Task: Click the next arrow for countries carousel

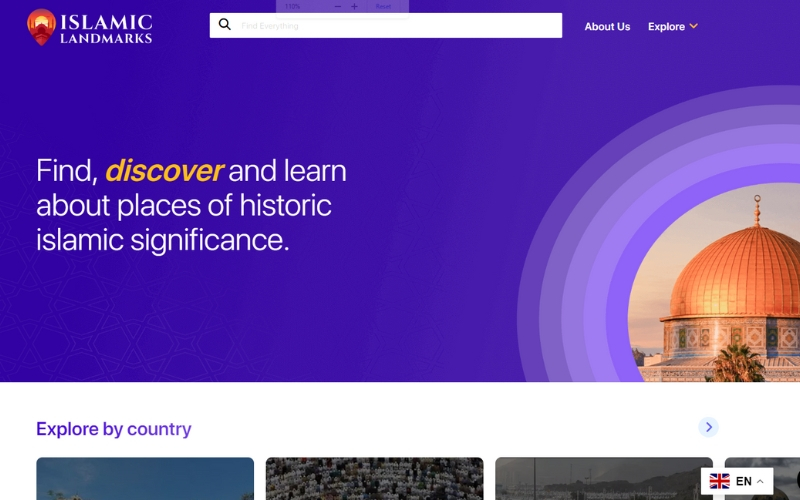Action: click(708, 427)
